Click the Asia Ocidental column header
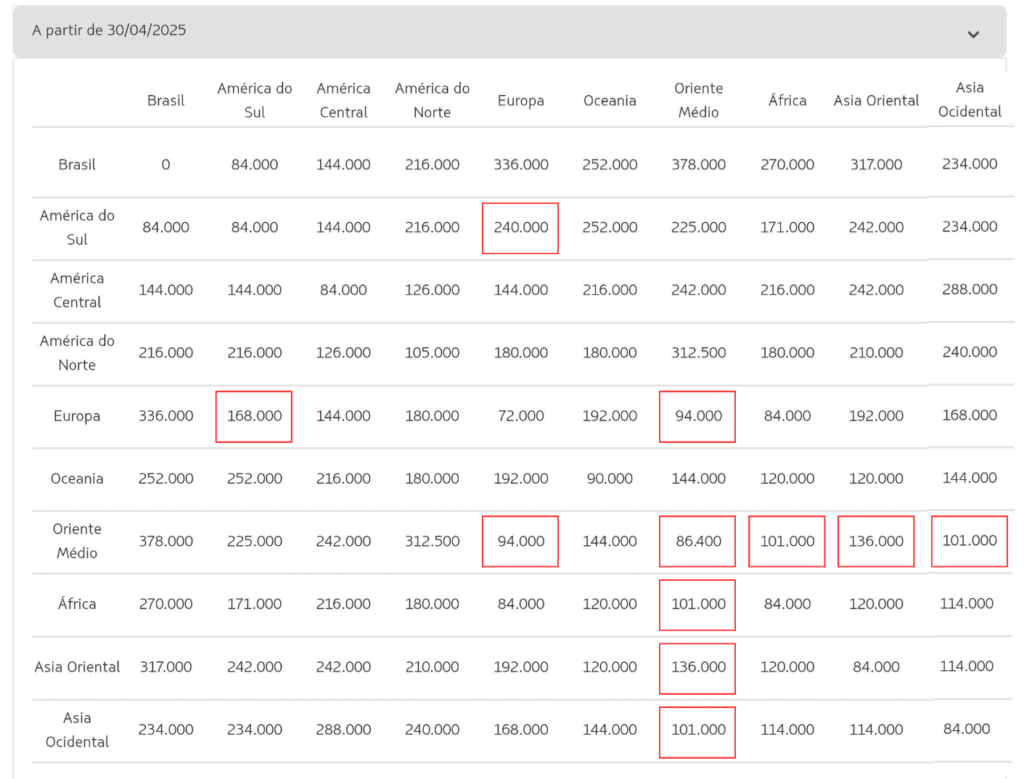Viewport: 1024px width, 779px height. 968,100
